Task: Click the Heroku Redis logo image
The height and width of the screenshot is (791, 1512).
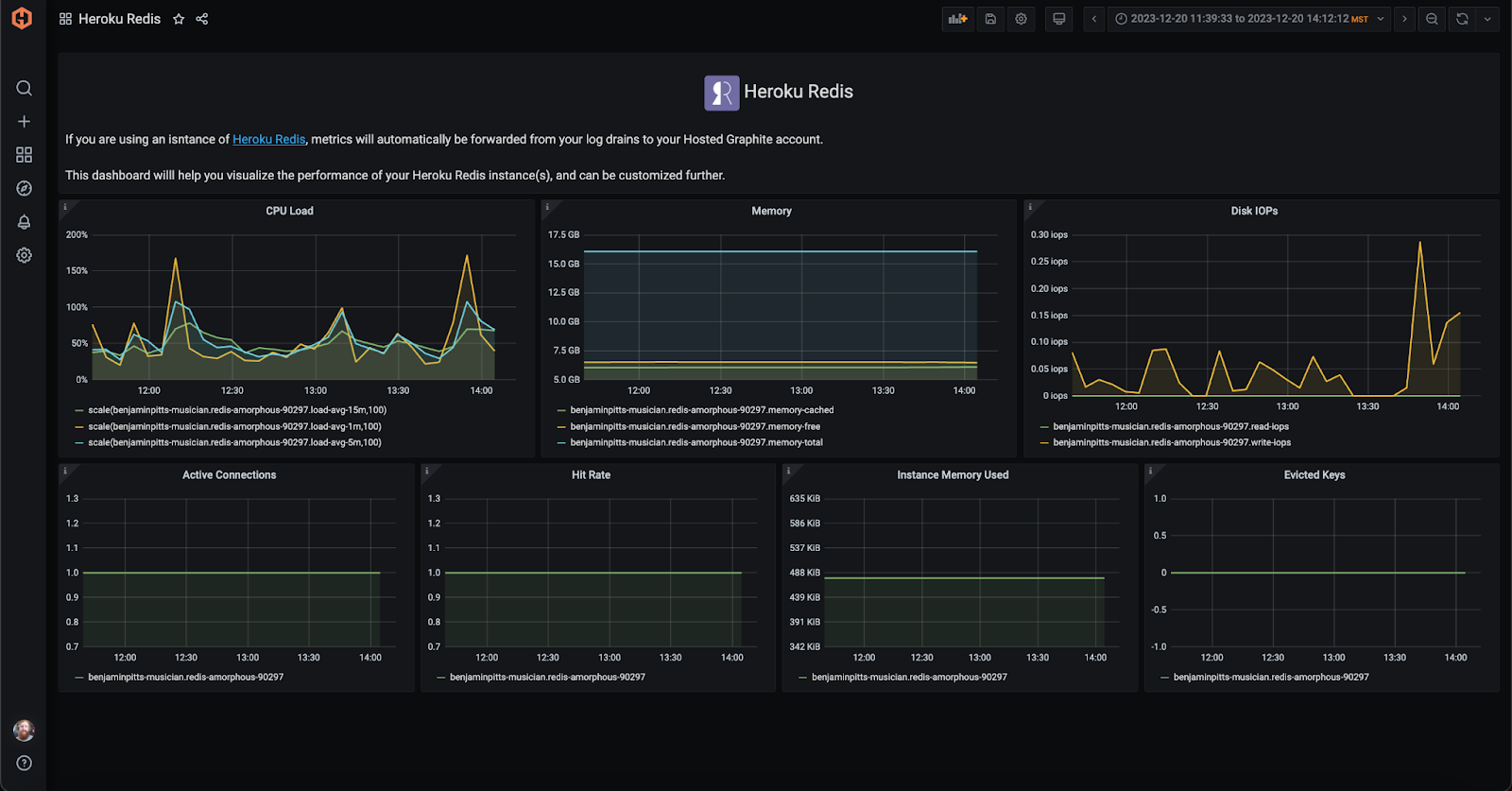Action: point(722,93)
